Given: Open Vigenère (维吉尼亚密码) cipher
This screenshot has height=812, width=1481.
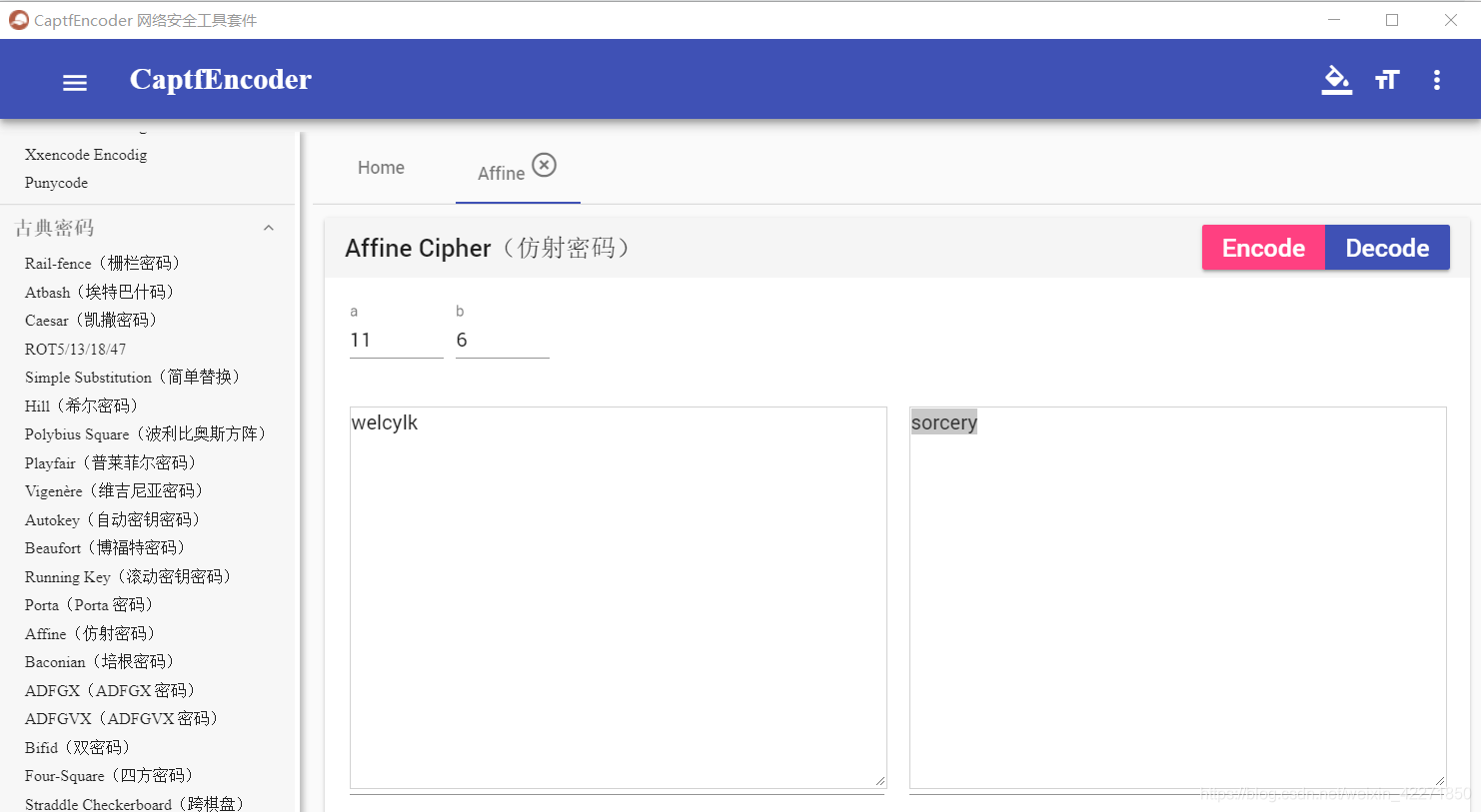Looking at the screenshot, I should 114,491.
